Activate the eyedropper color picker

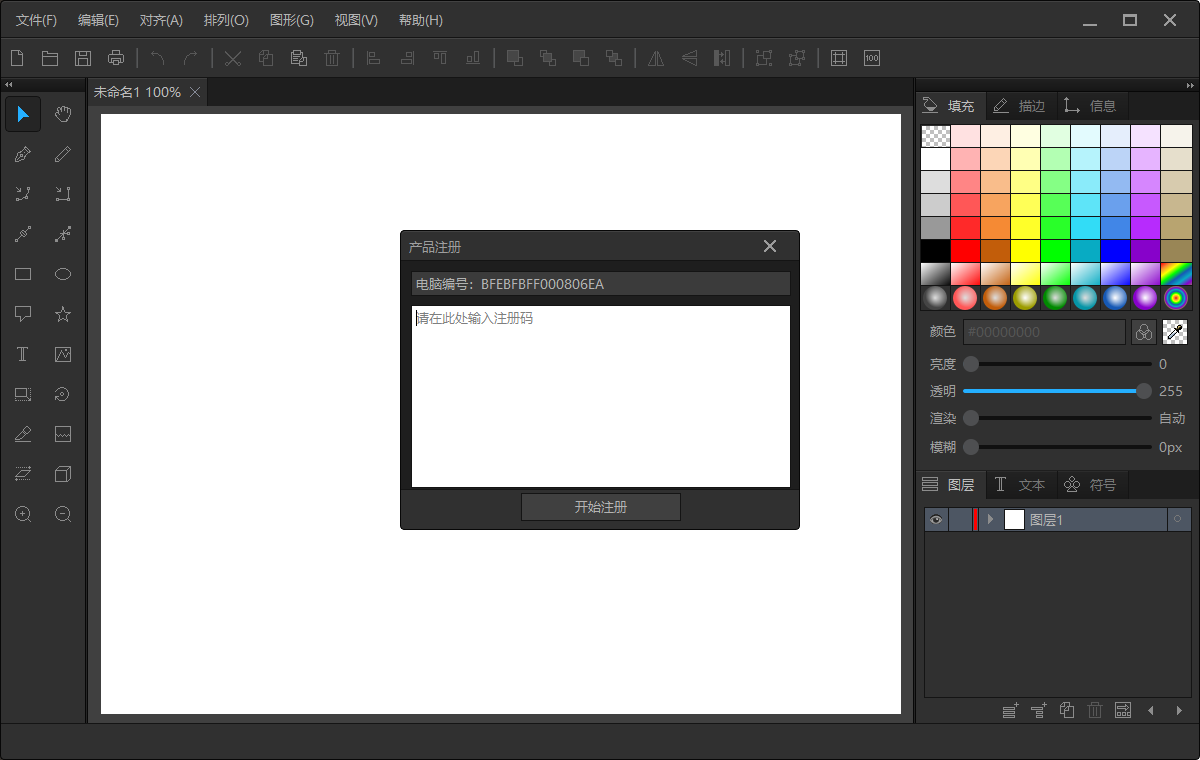1175,332
